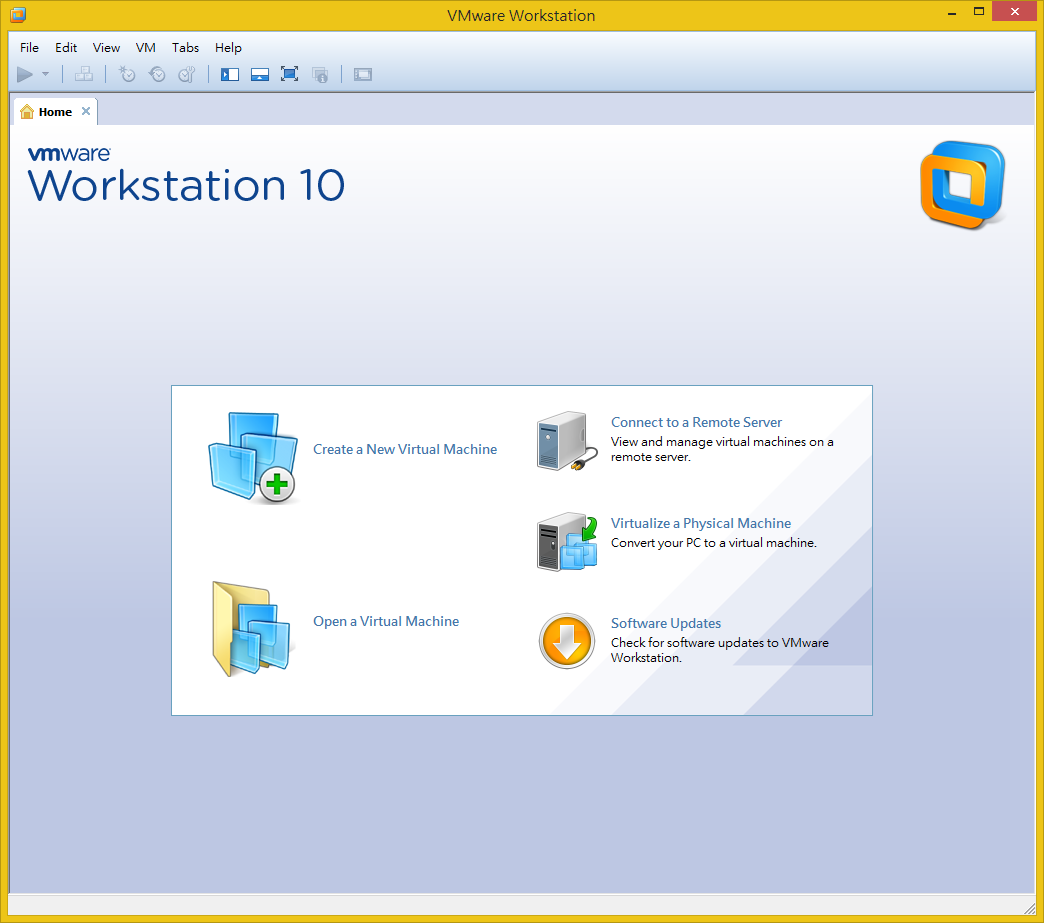Click the Unity mode toolbar icon
1044x923 pixels.
pyautogui.click(x=320, y=74)
